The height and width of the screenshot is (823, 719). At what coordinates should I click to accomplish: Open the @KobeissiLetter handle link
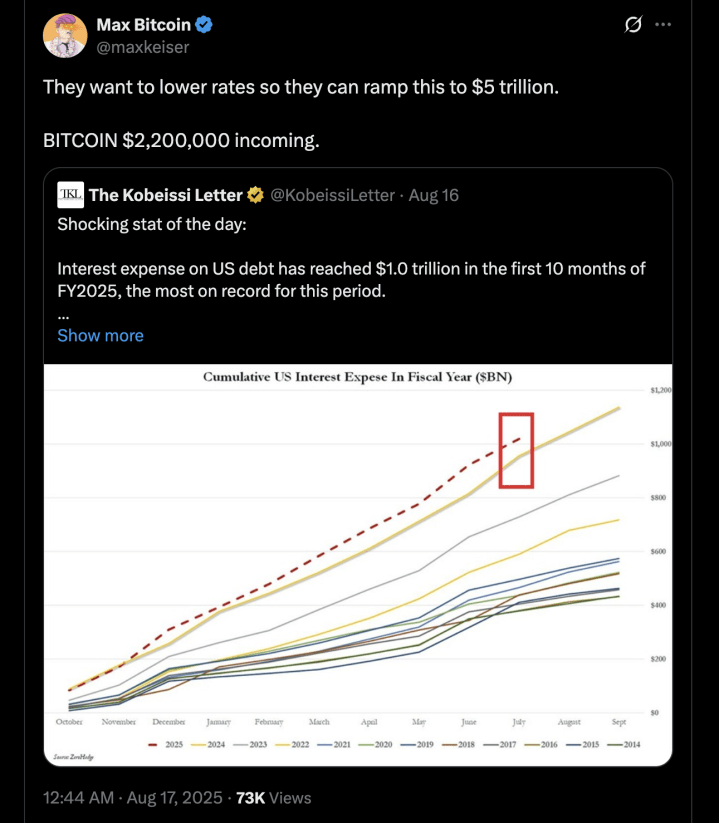332,195
